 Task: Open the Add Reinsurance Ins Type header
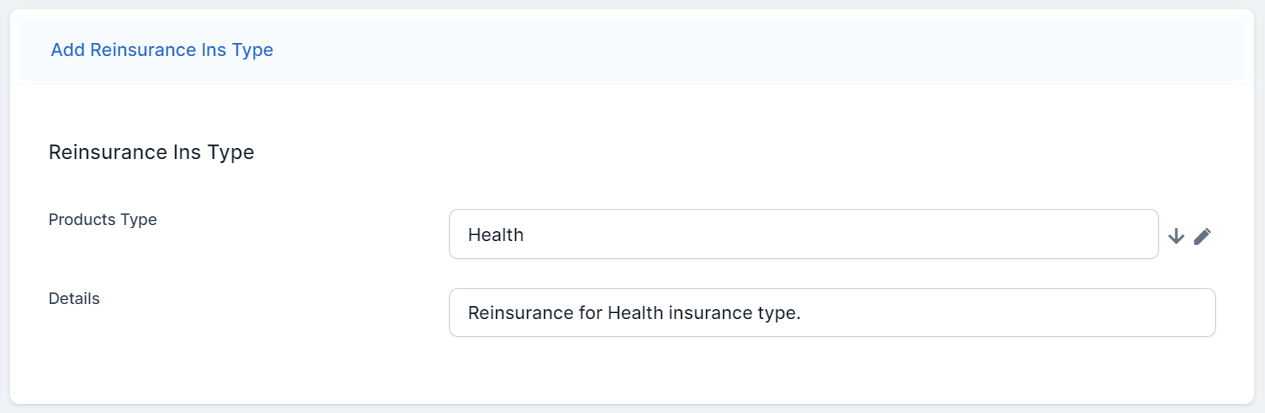[x=162, y=50]
